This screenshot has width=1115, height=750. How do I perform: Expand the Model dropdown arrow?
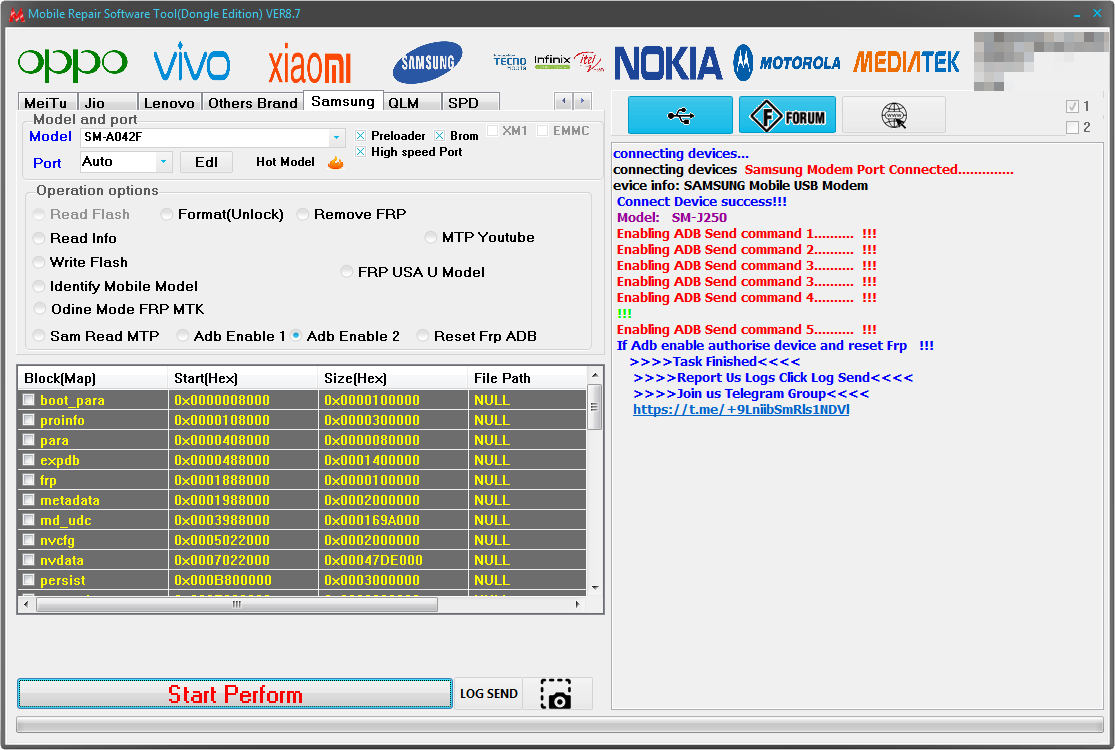point(336,137)
